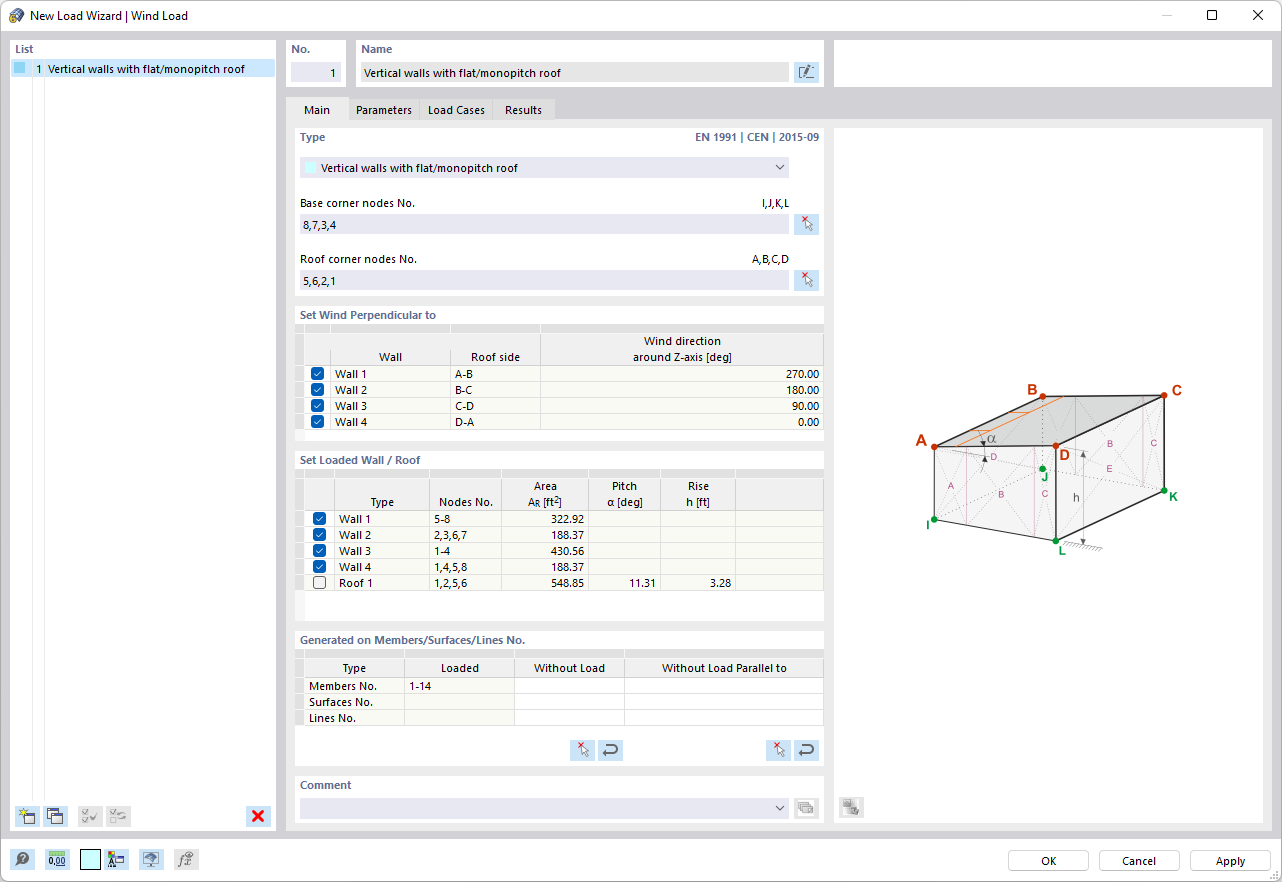
Task: Uncheck Wall 2 in Set Wind Perpendicular
Action: pos(317,389)
